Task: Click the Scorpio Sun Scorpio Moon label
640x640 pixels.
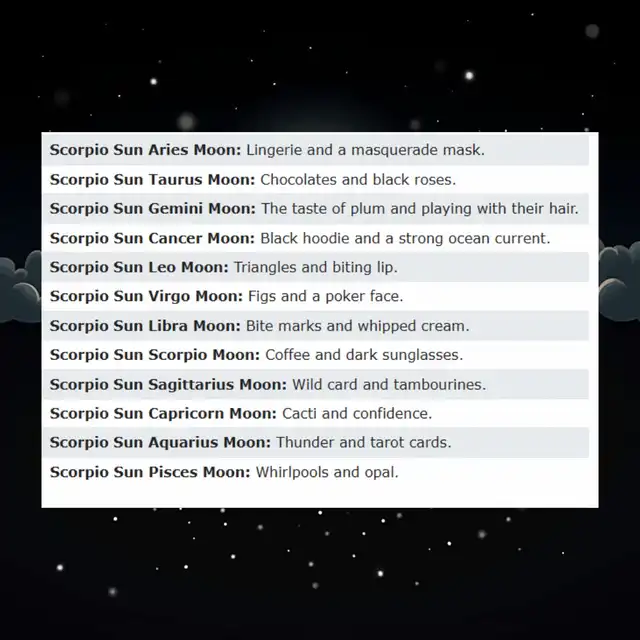Action: (x=155, y=355)
